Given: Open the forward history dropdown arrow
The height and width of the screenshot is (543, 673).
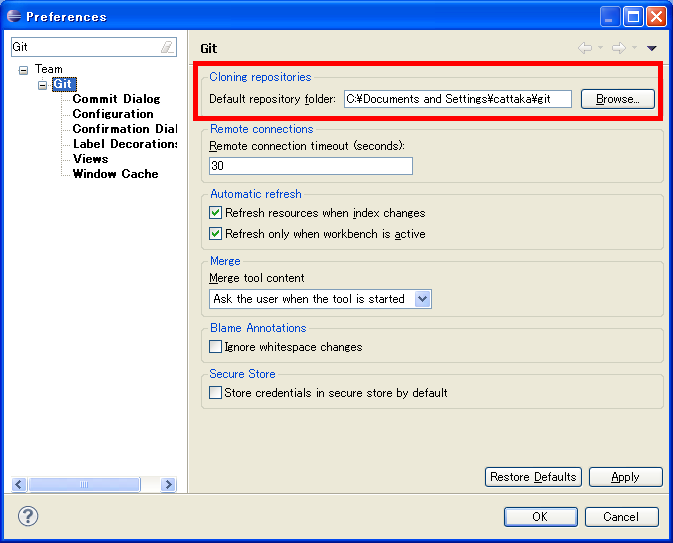Looking at the screenshot, I should click(x=634, y=48).
